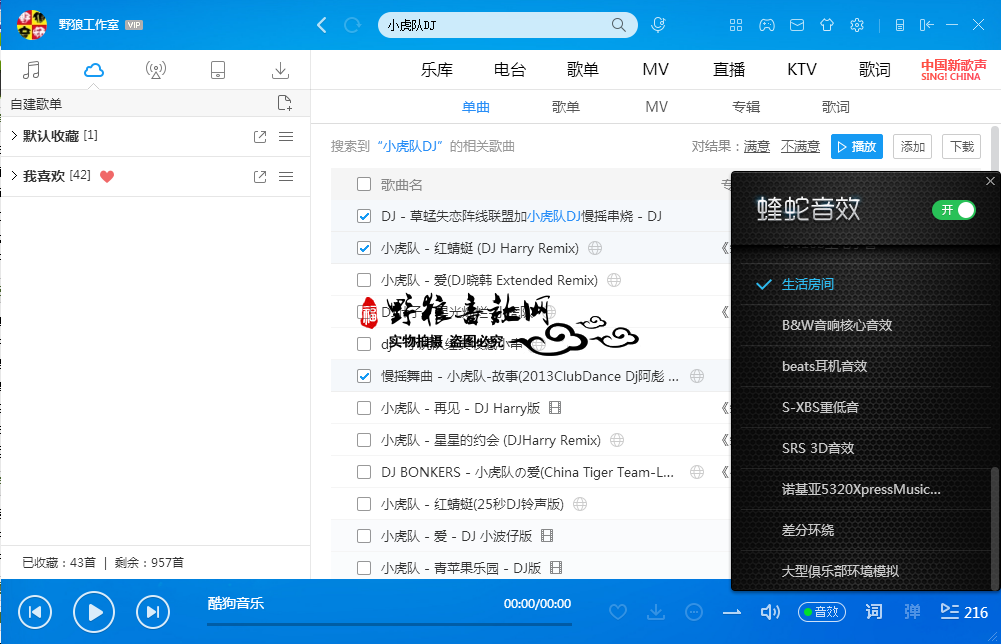Check 小虎队 - 再见 - DJ Harry版

click(x=364, y=408)
